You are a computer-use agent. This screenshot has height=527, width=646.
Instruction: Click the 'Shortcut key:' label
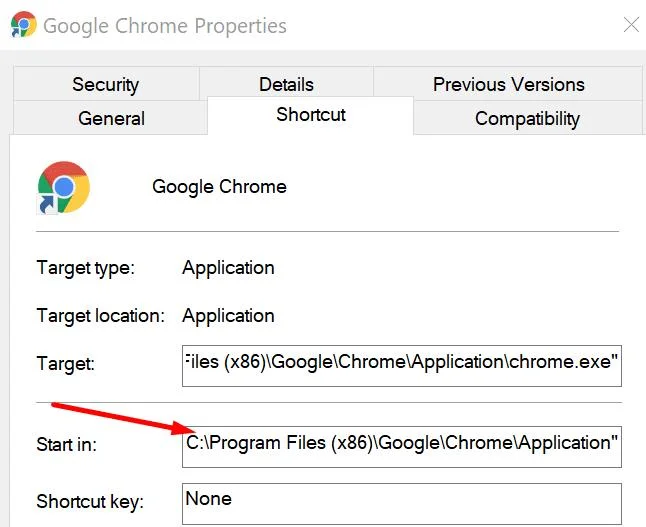pos(90,501)
